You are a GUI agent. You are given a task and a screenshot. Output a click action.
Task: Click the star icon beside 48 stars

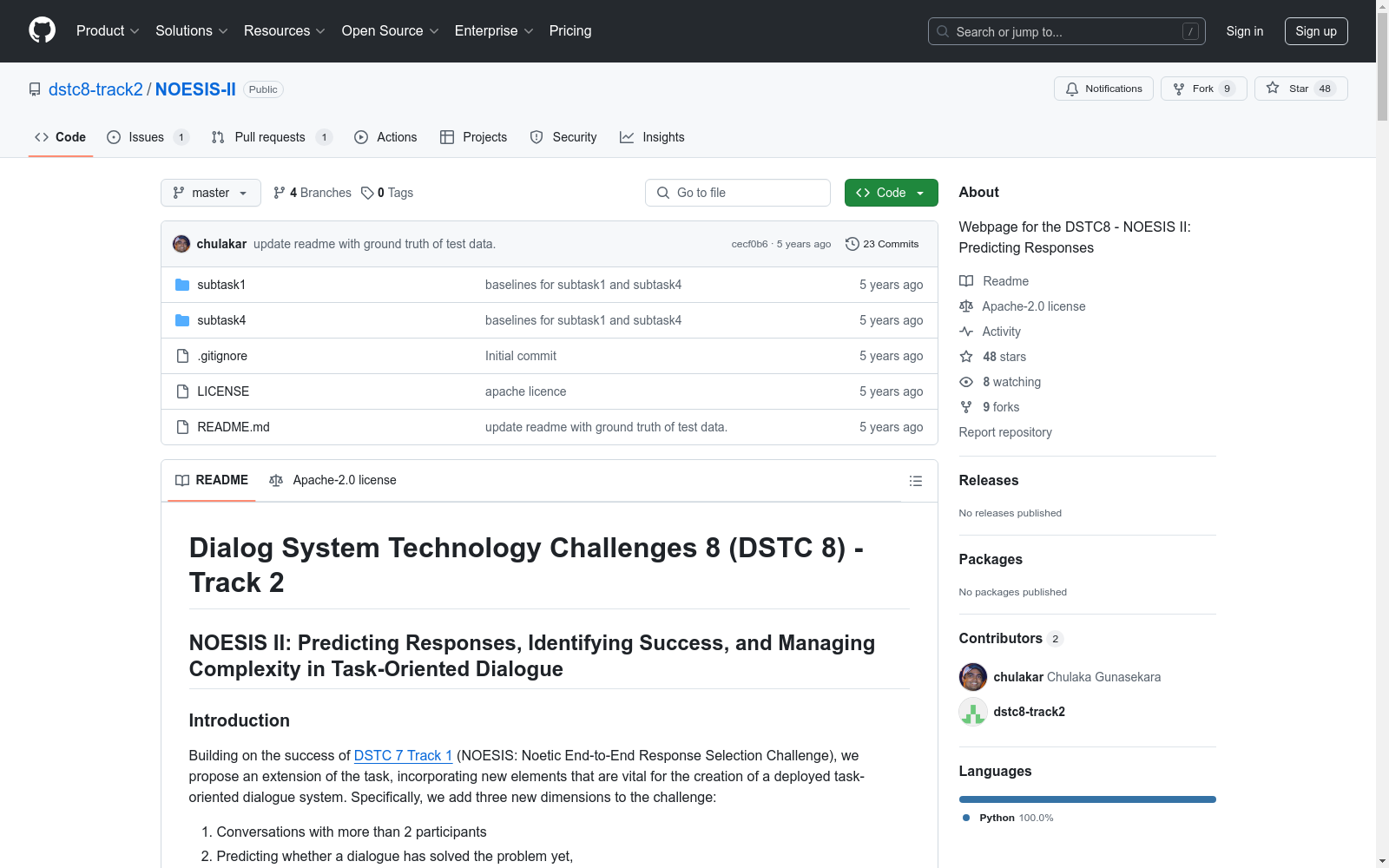click(x=966, y=357)
